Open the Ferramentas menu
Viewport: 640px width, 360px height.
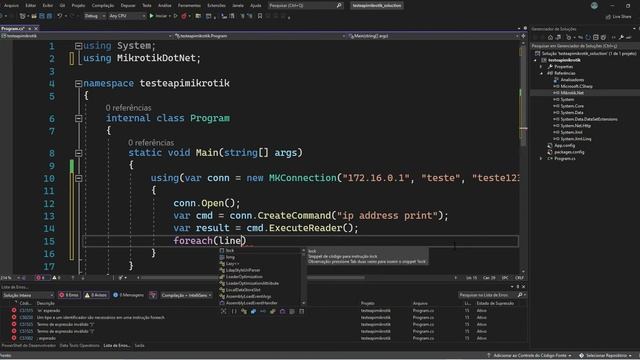coord(189,6)
